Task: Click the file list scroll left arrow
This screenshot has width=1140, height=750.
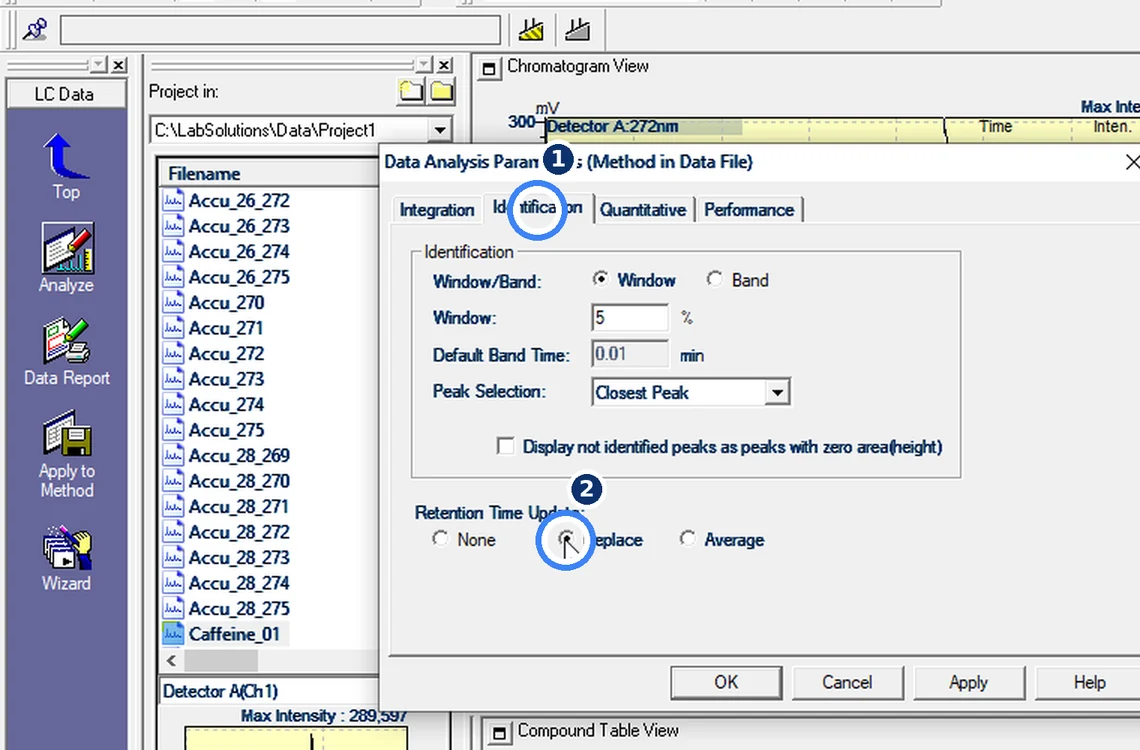Action: [x=172, y=661]
